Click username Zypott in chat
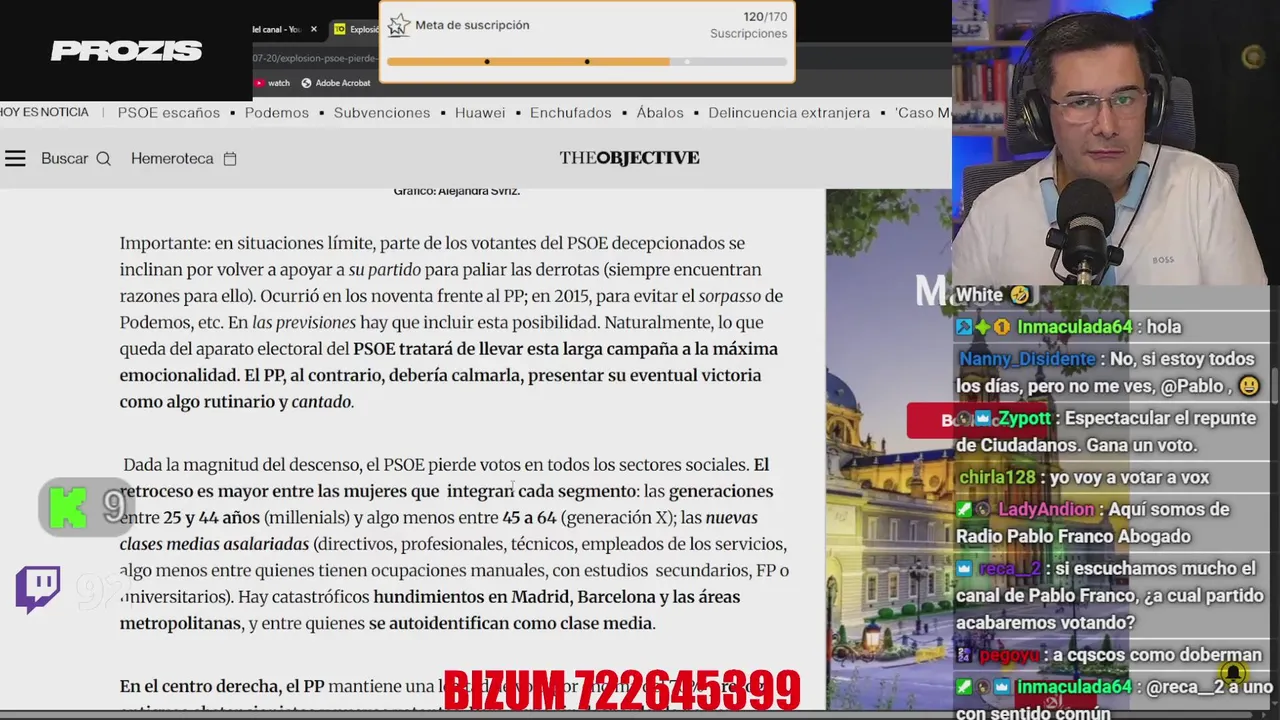The image size is (1280, 720). (1024, 418)
